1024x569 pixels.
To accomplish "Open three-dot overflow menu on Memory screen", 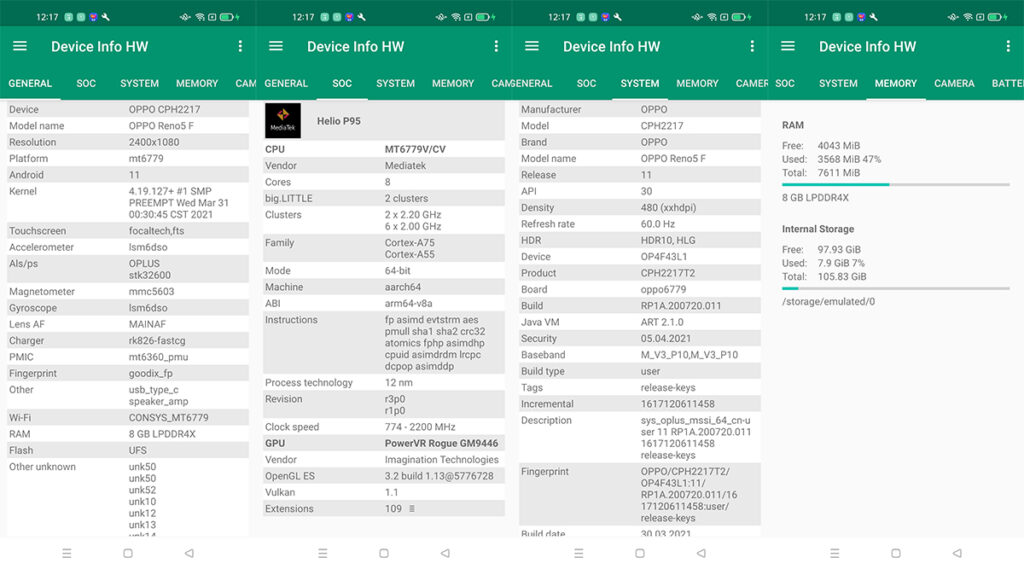I will pyautogui.click(x=1008, y=46).
